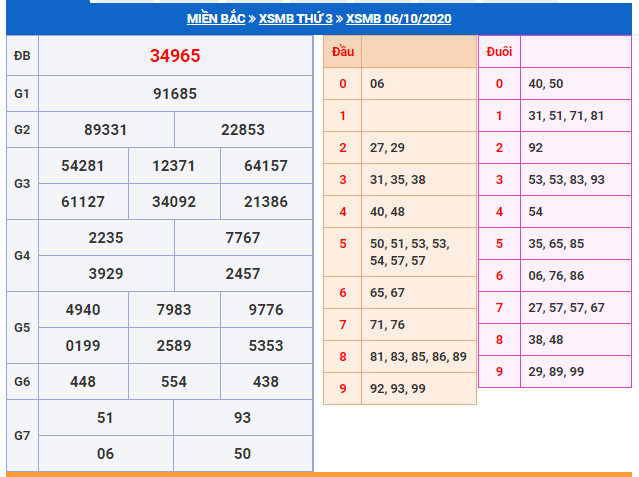Image resolution: width=639 pixels, height=477 pixels.
Task: Click the G2 result 22853
Action: click(243, 130)
